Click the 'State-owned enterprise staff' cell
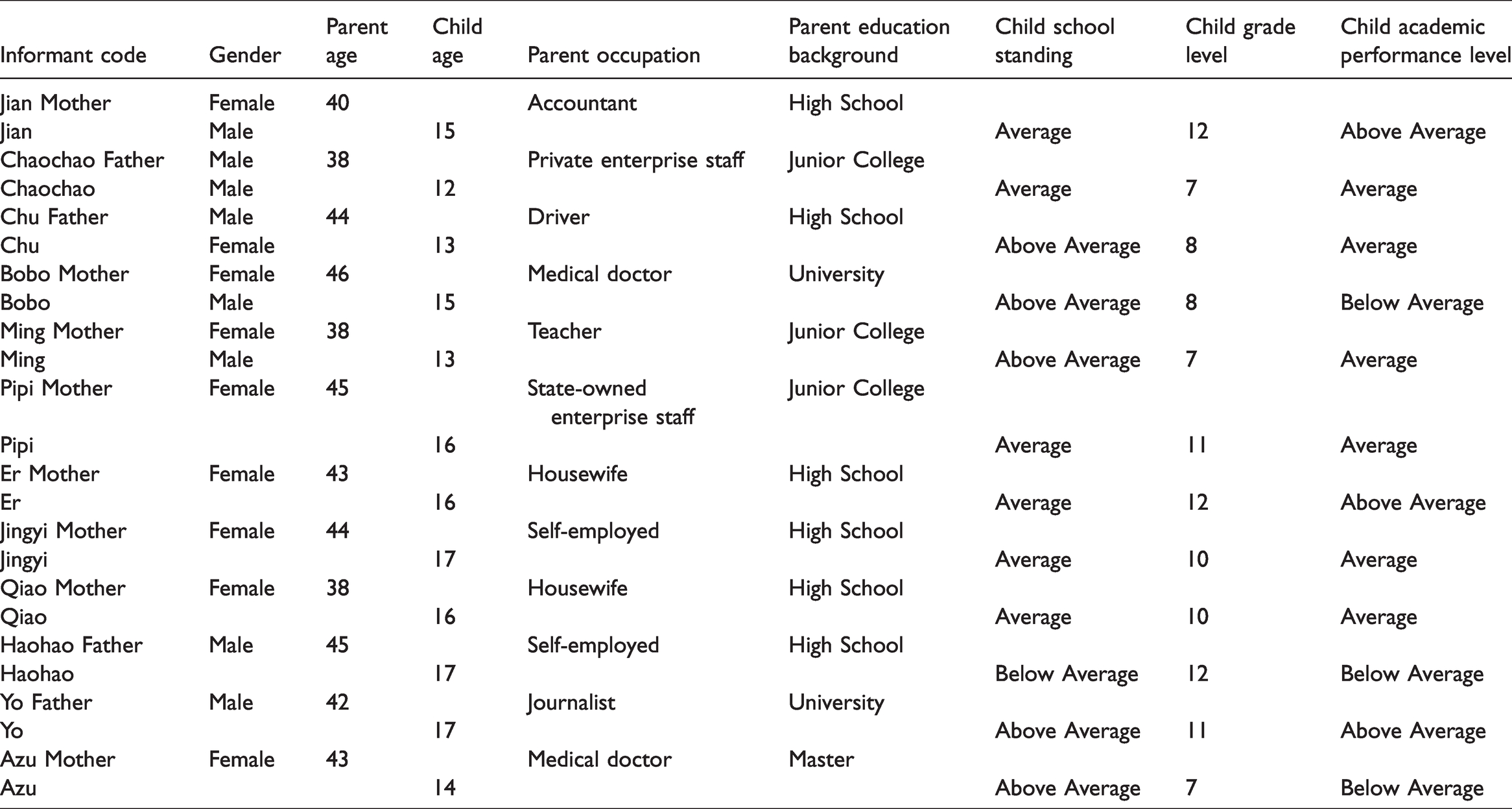This screenshot has width=1512, height=809. [x=611, y=403]
